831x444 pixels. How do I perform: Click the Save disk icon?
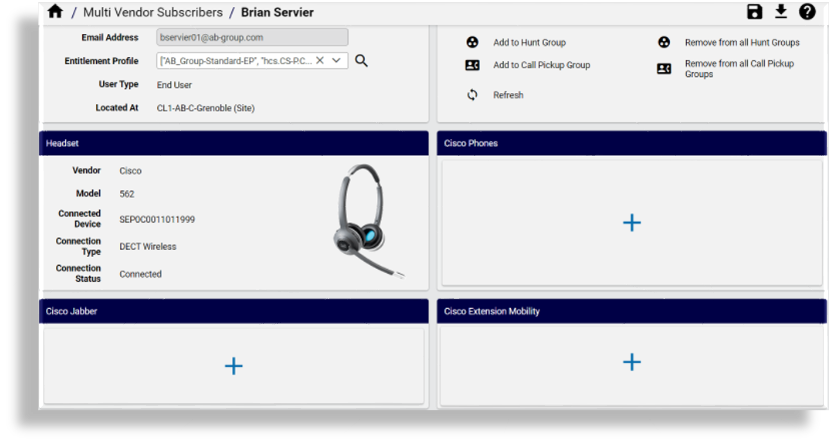(755, 12)
